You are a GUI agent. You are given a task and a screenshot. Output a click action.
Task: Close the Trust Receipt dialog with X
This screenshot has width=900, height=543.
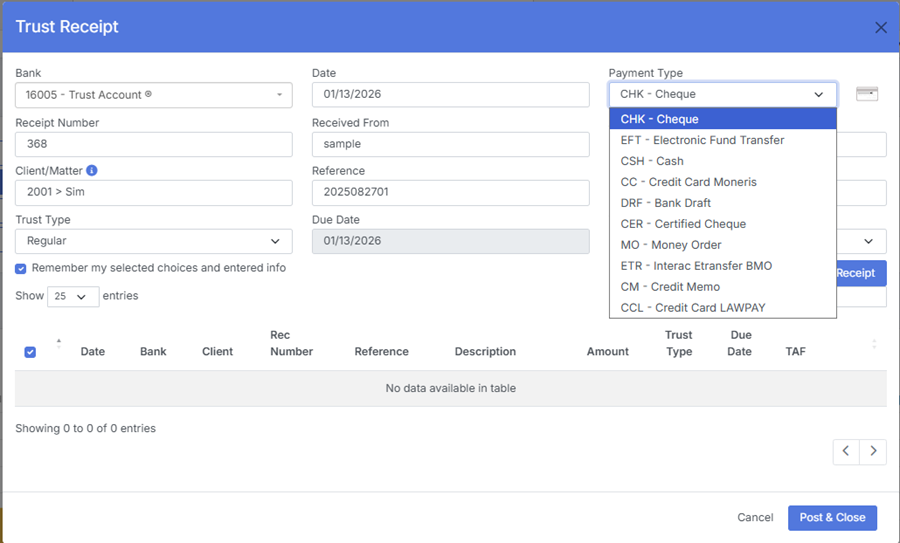point(880,28)
